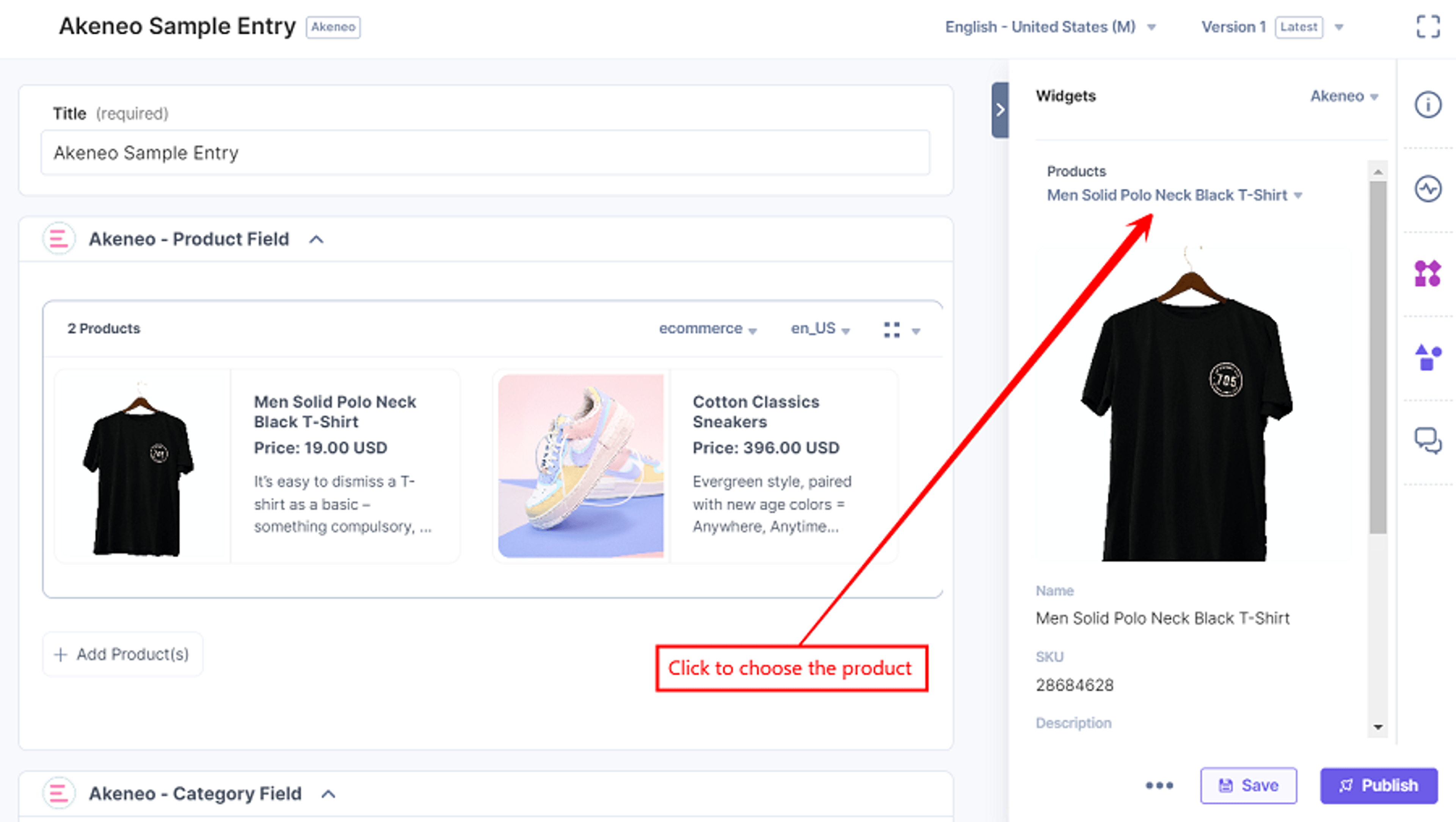1456x822 pixels.
Task: Open the three dots more options
Action: tap(1159, 785)
